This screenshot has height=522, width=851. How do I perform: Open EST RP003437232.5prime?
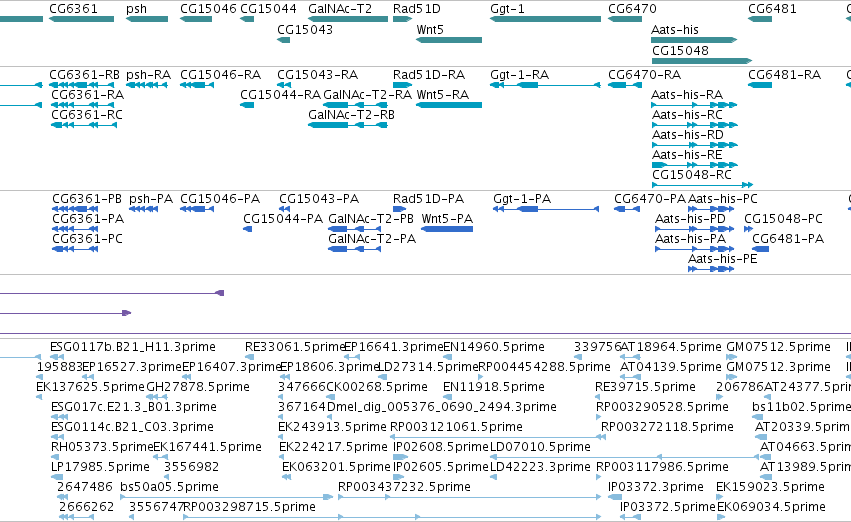coord(404,487)
